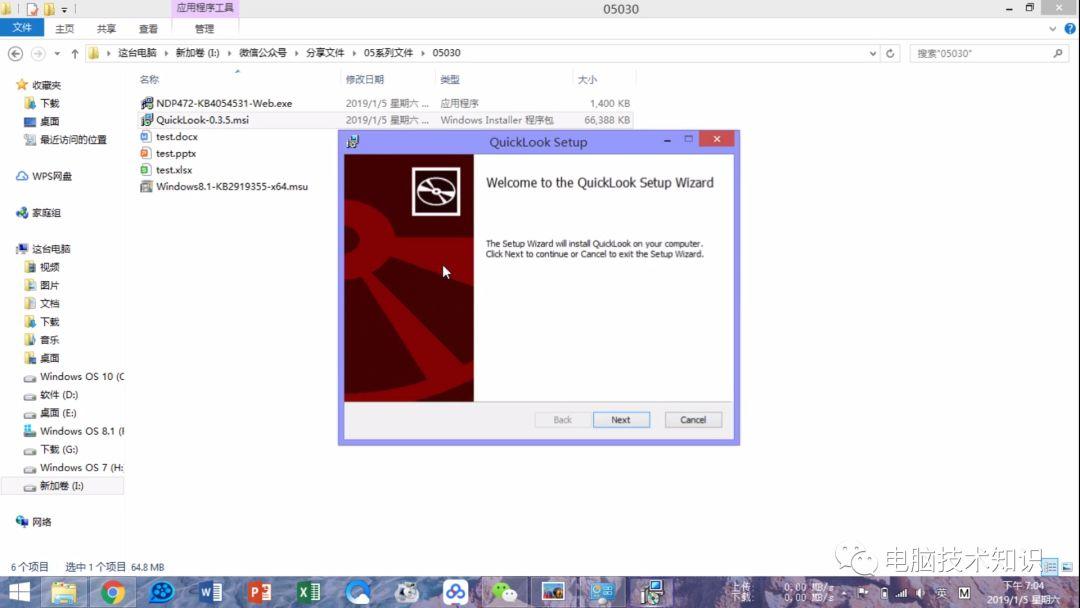
Task: Open Windows OS 7 drive in sidebar
Action: click(81, 468)
